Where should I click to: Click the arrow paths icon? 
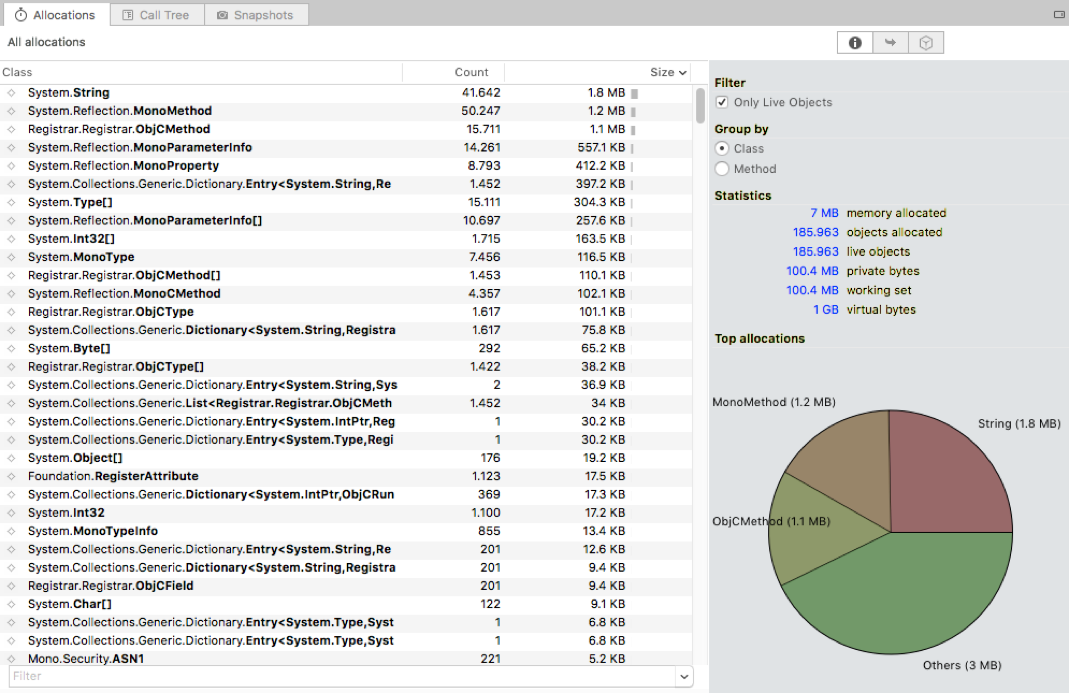(x=890, y=43)
